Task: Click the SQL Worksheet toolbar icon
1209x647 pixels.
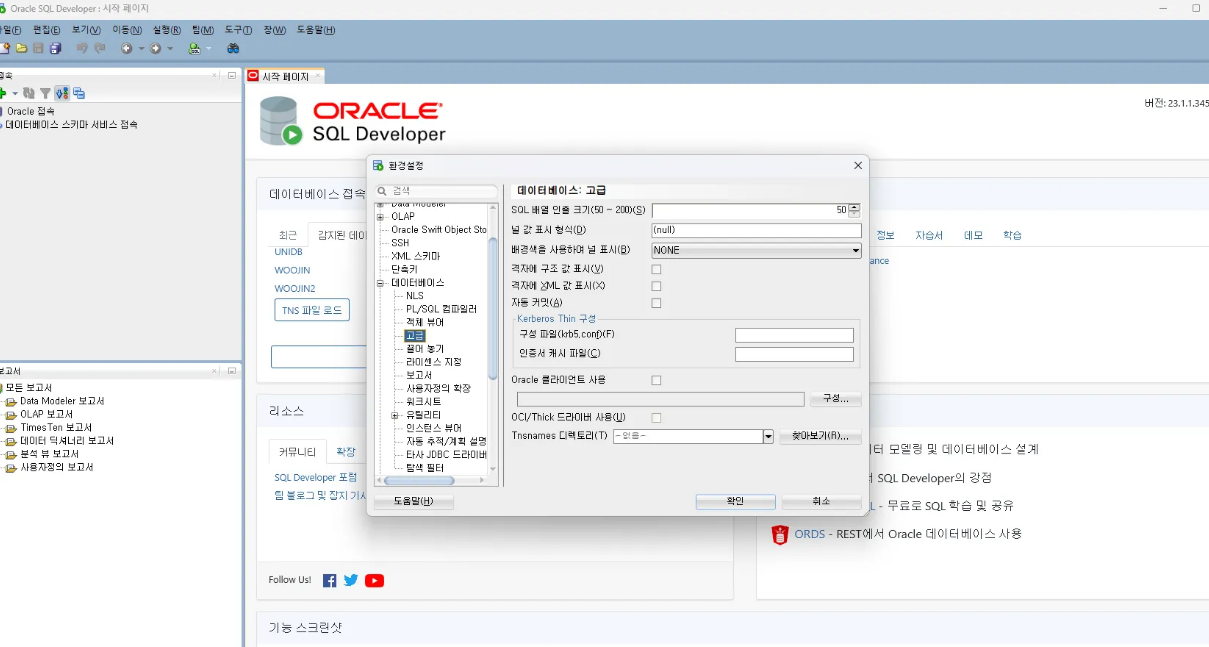Action: point(194,48)
